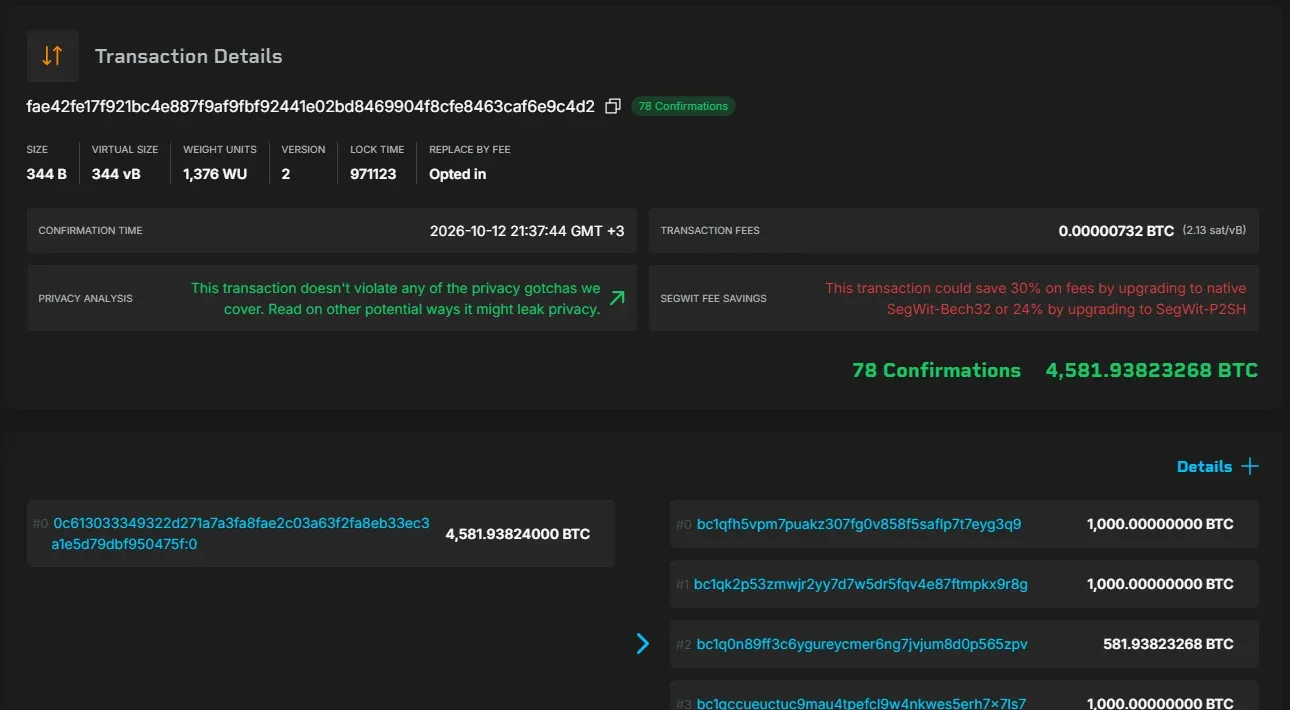This screenshot has width=1290, height=710.
Task: Click the Details link
Action: point(1204,467)
